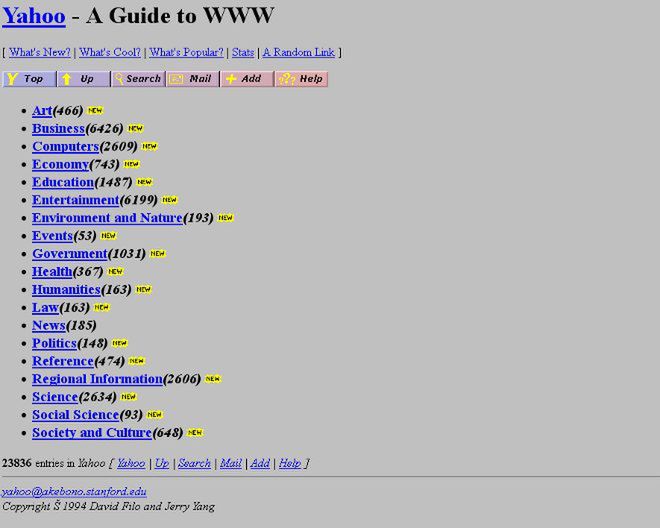Viewport: 660px width, 528px height.
Task: Open the Politics category
Action: click(x=54, y=343)
